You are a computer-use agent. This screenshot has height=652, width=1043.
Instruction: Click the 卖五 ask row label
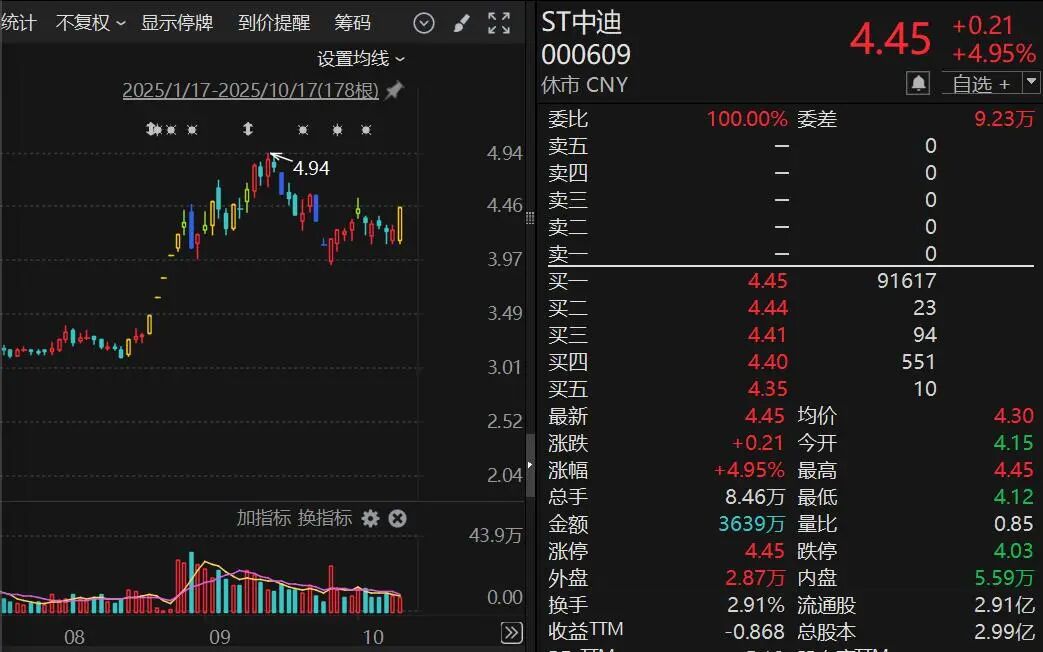point(568,146)
